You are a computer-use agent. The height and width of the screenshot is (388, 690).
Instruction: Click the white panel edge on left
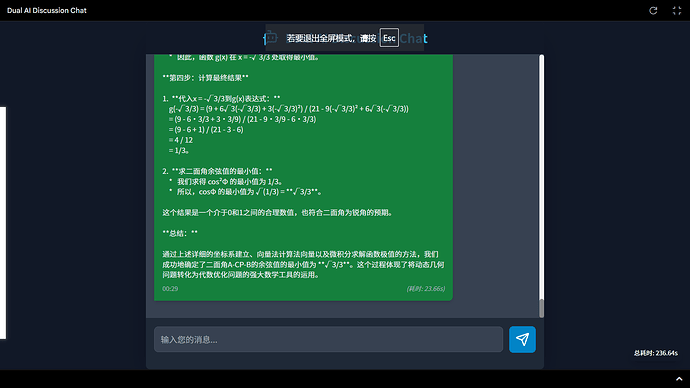(3, 223)
